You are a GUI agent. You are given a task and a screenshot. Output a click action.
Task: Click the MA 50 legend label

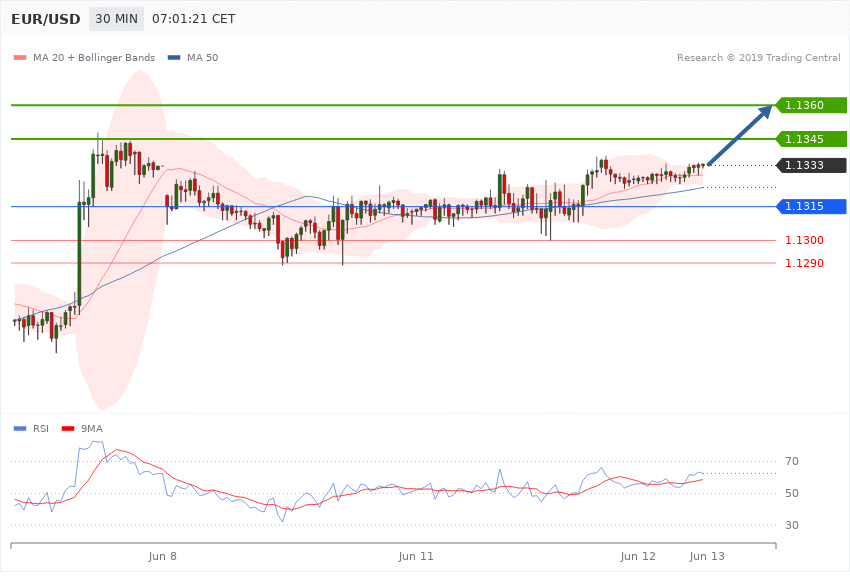(x=202, y=57)
